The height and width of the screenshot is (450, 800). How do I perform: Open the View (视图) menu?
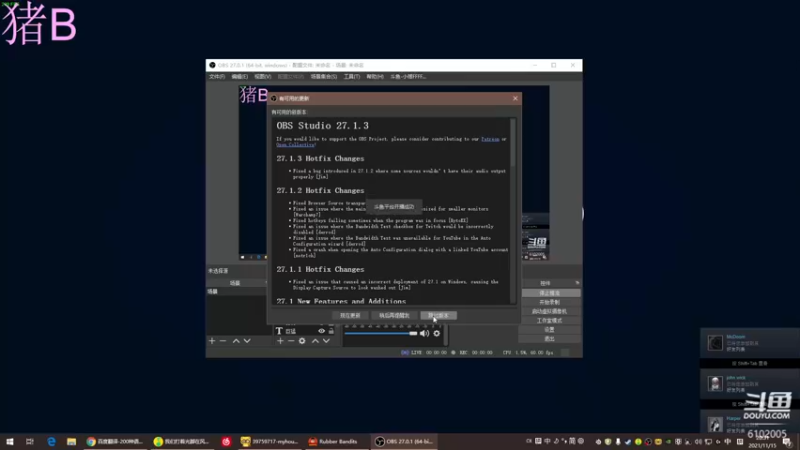tap(262, 77)
